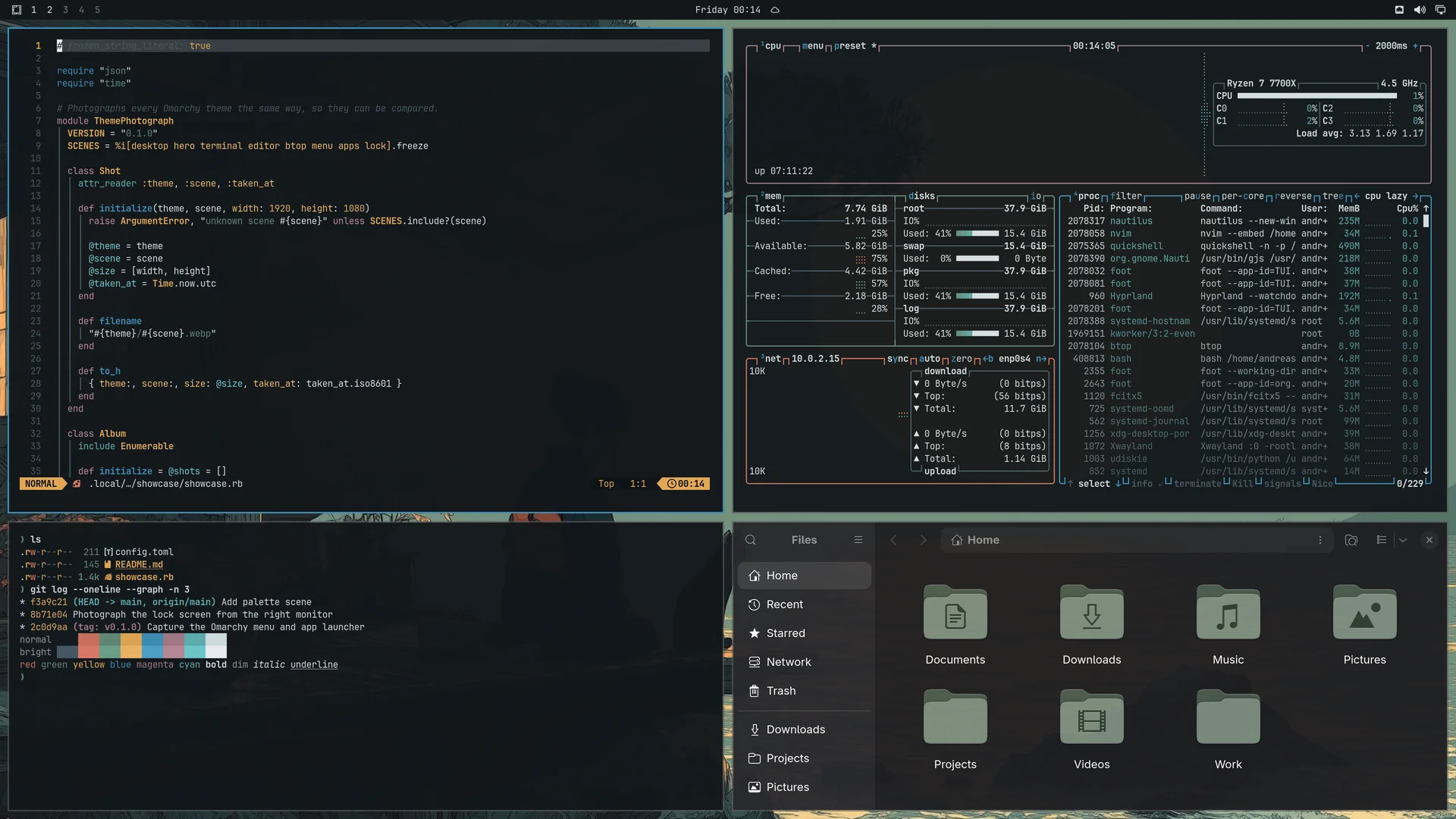Screen dimensions: 1456x819
Task: Toggle reverse sorting in btop proc
Action: pos(1293,196)
